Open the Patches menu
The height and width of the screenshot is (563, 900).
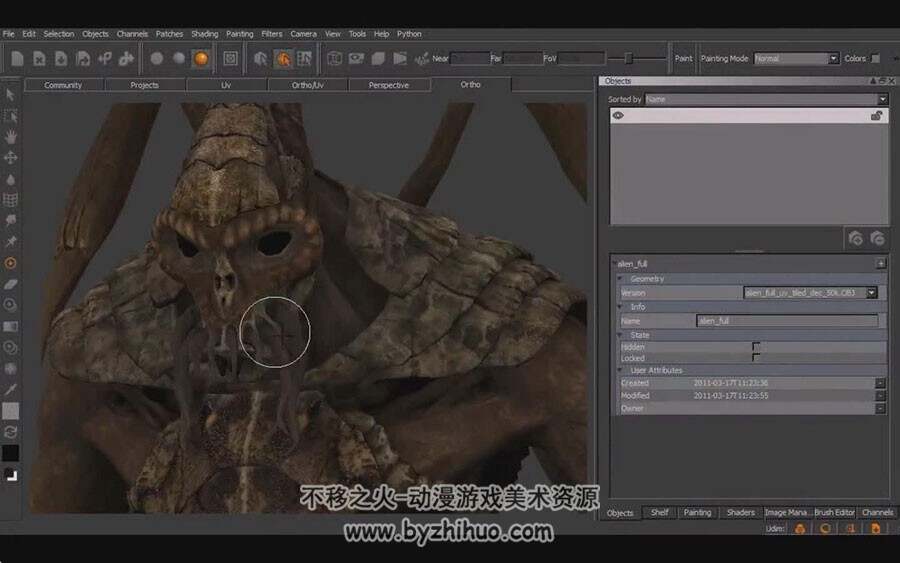[169, 34]
